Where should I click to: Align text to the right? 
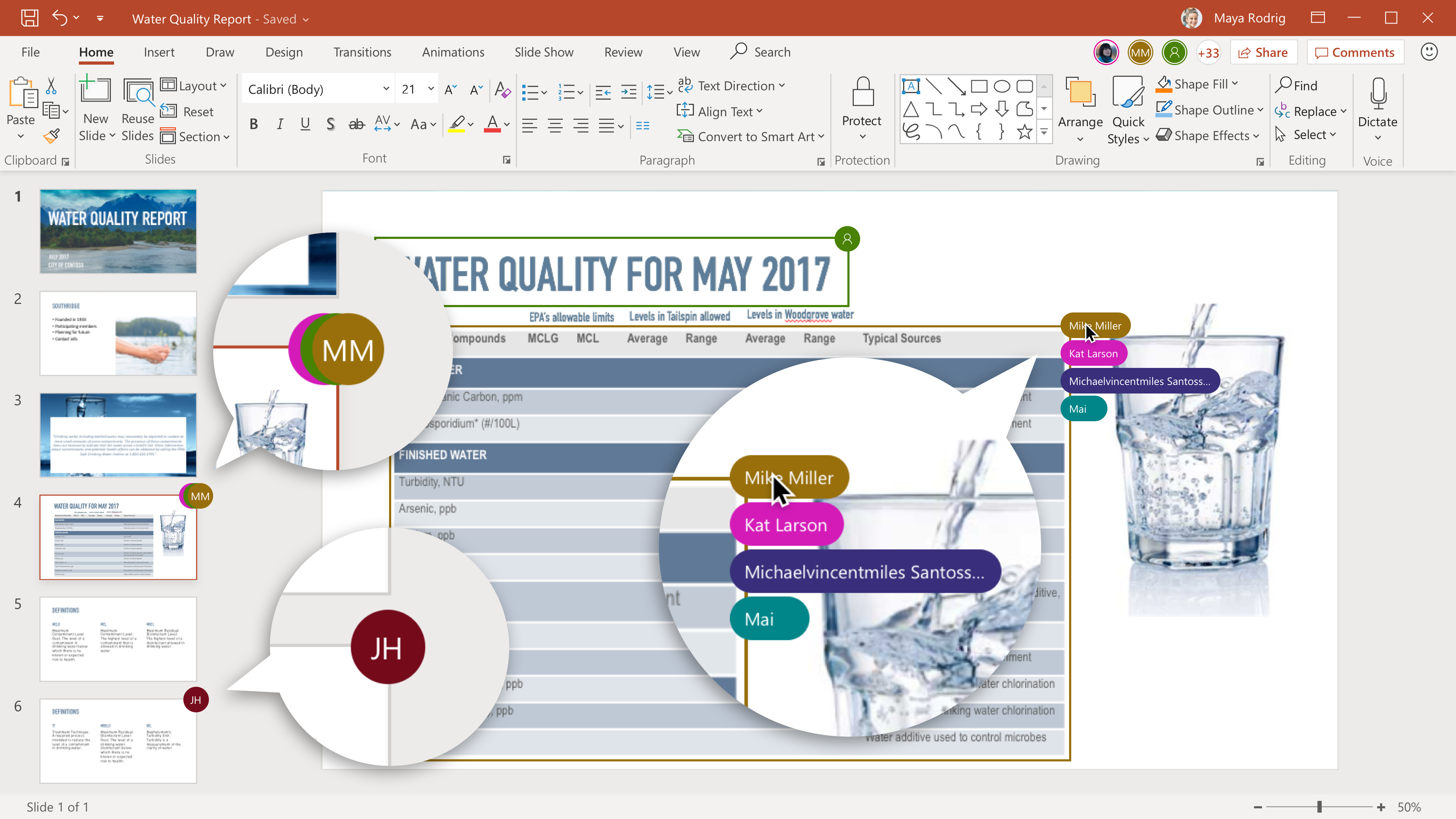pyautogui.click(x=581, y=125)
